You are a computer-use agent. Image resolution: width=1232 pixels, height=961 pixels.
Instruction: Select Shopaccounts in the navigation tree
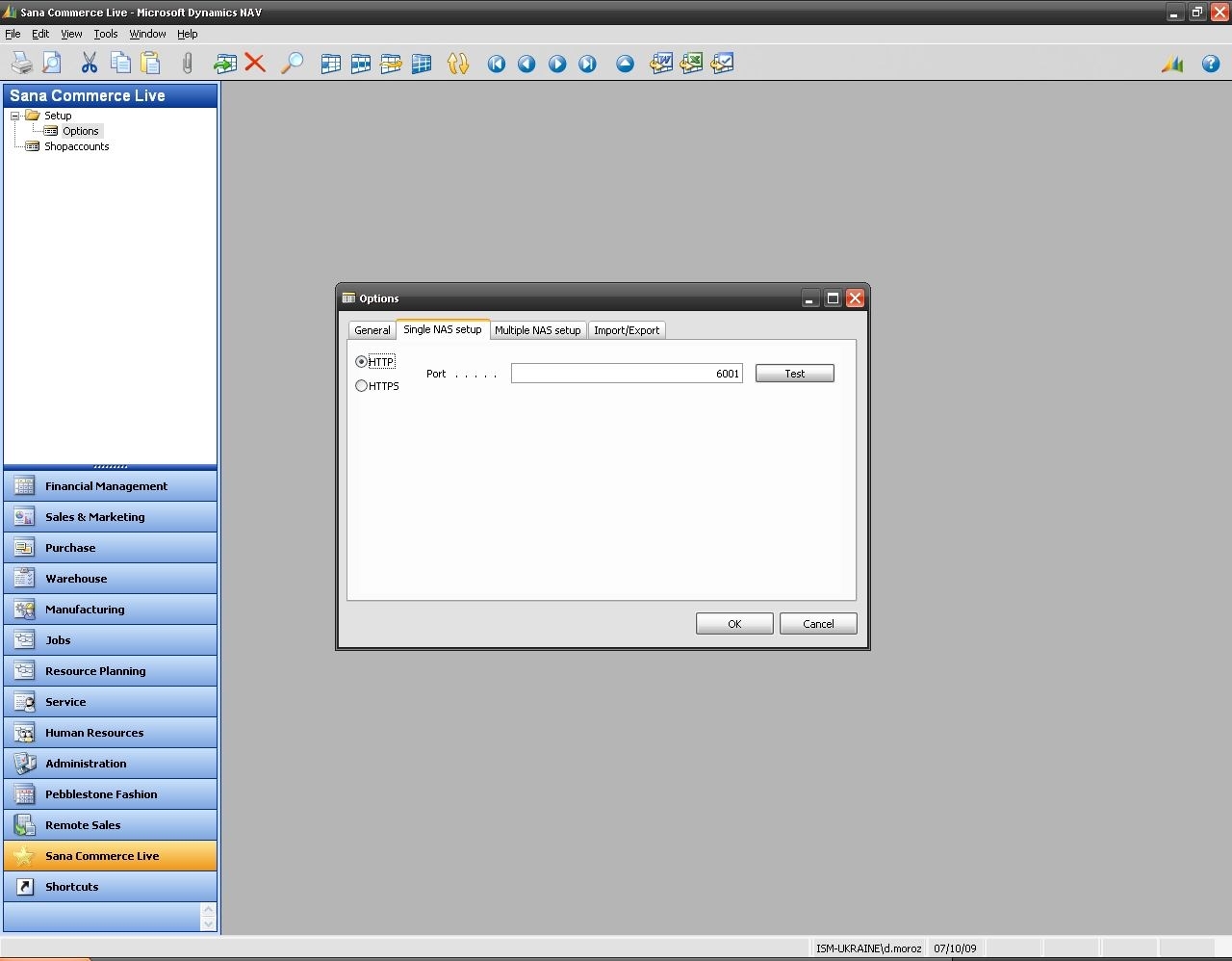tap(77, 146)
